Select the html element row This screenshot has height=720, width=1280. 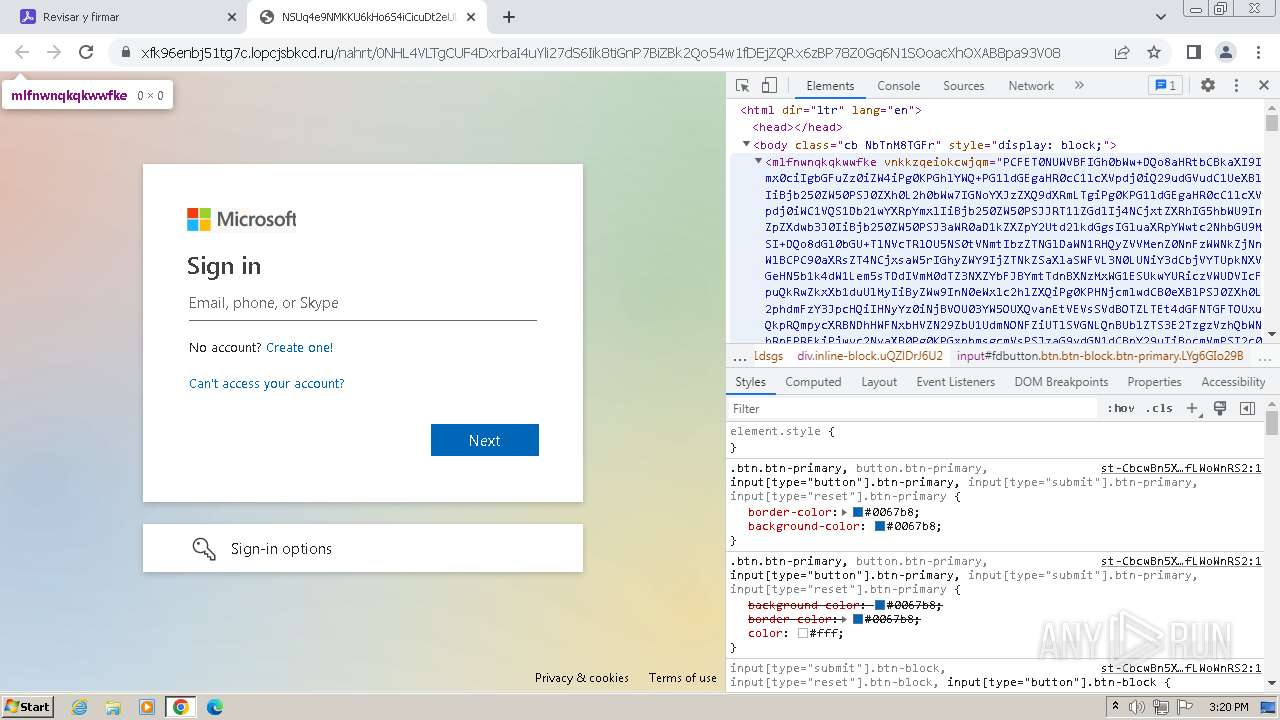[831, 110]
